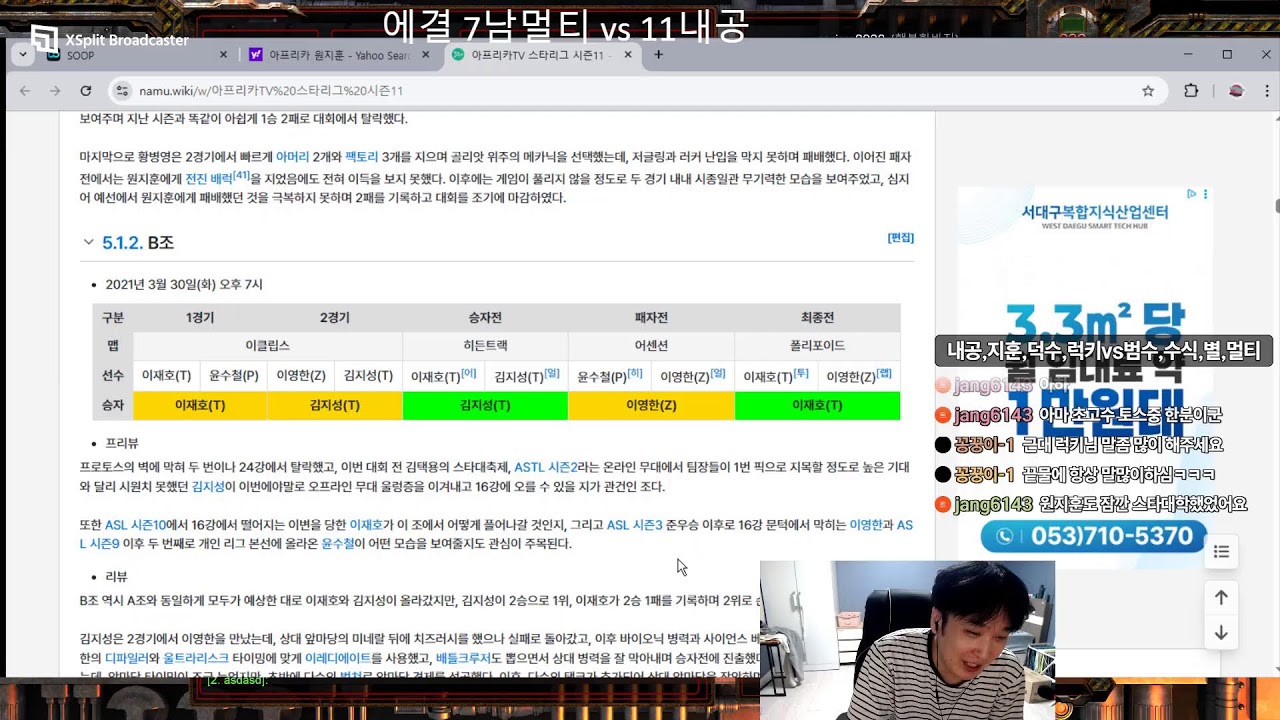Image resolution: width=1280 pixels, height=720 pixels.
Task: Open the 5.1.2. section number link
Action: click(x=122, y=242)
